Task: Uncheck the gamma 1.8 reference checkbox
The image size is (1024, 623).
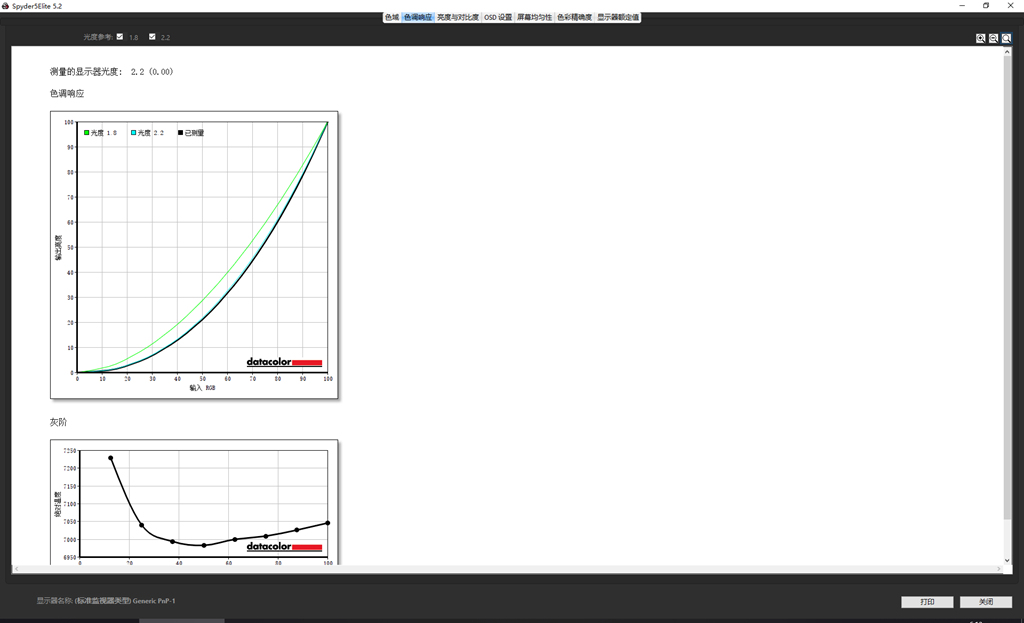Action: click(x=120, y=37)
